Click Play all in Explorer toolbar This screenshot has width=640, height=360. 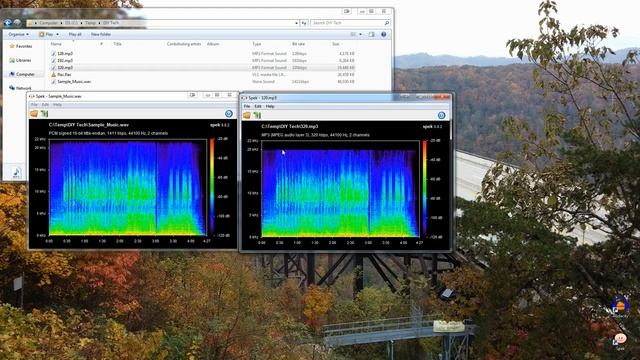[x=75, y=34]
